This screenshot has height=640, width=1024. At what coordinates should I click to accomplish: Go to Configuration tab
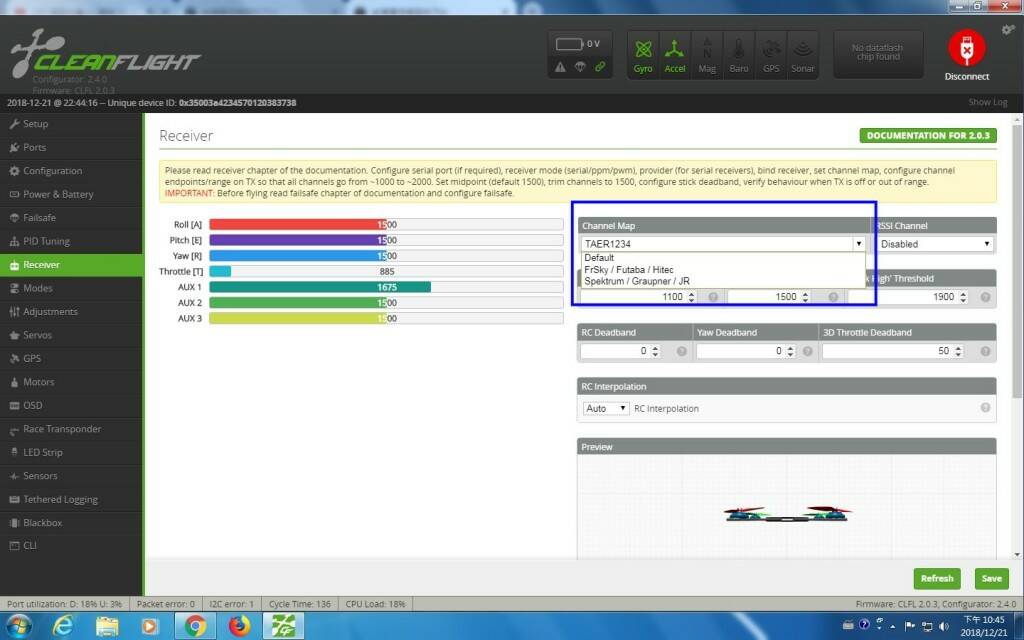pos(71,170)
